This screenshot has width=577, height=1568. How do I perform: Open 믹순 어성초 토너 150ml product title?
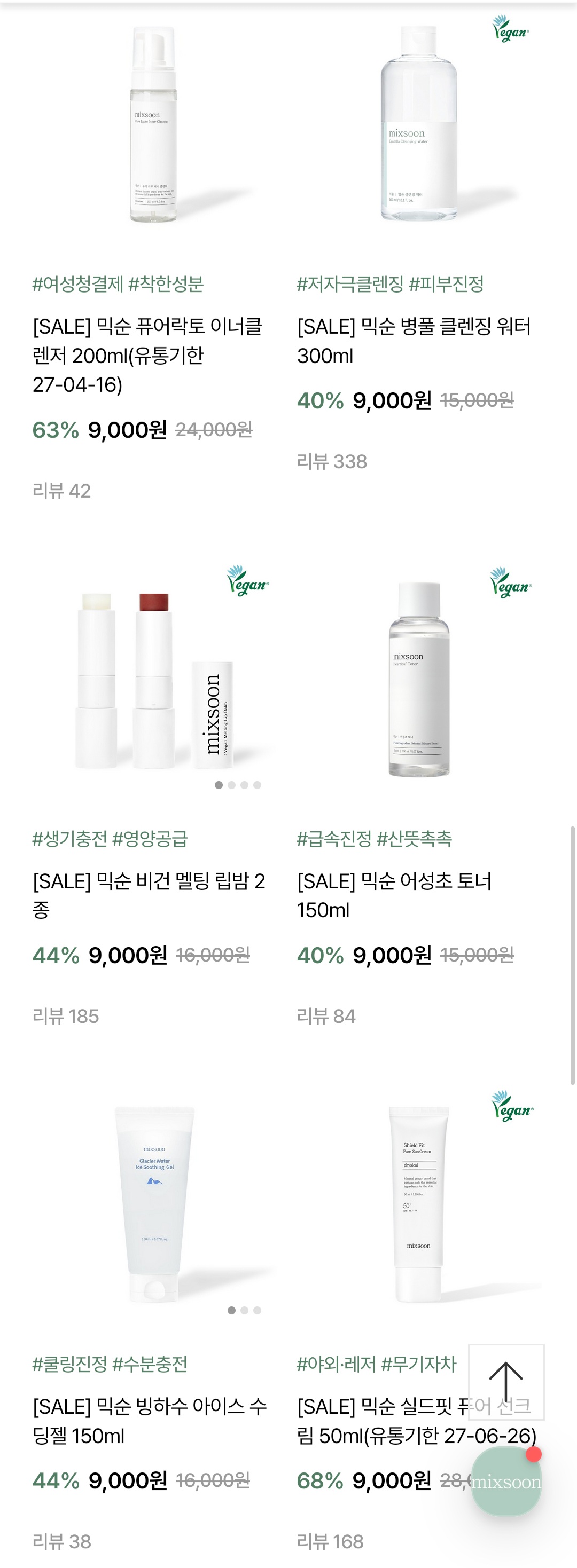(x=394, y=895)
